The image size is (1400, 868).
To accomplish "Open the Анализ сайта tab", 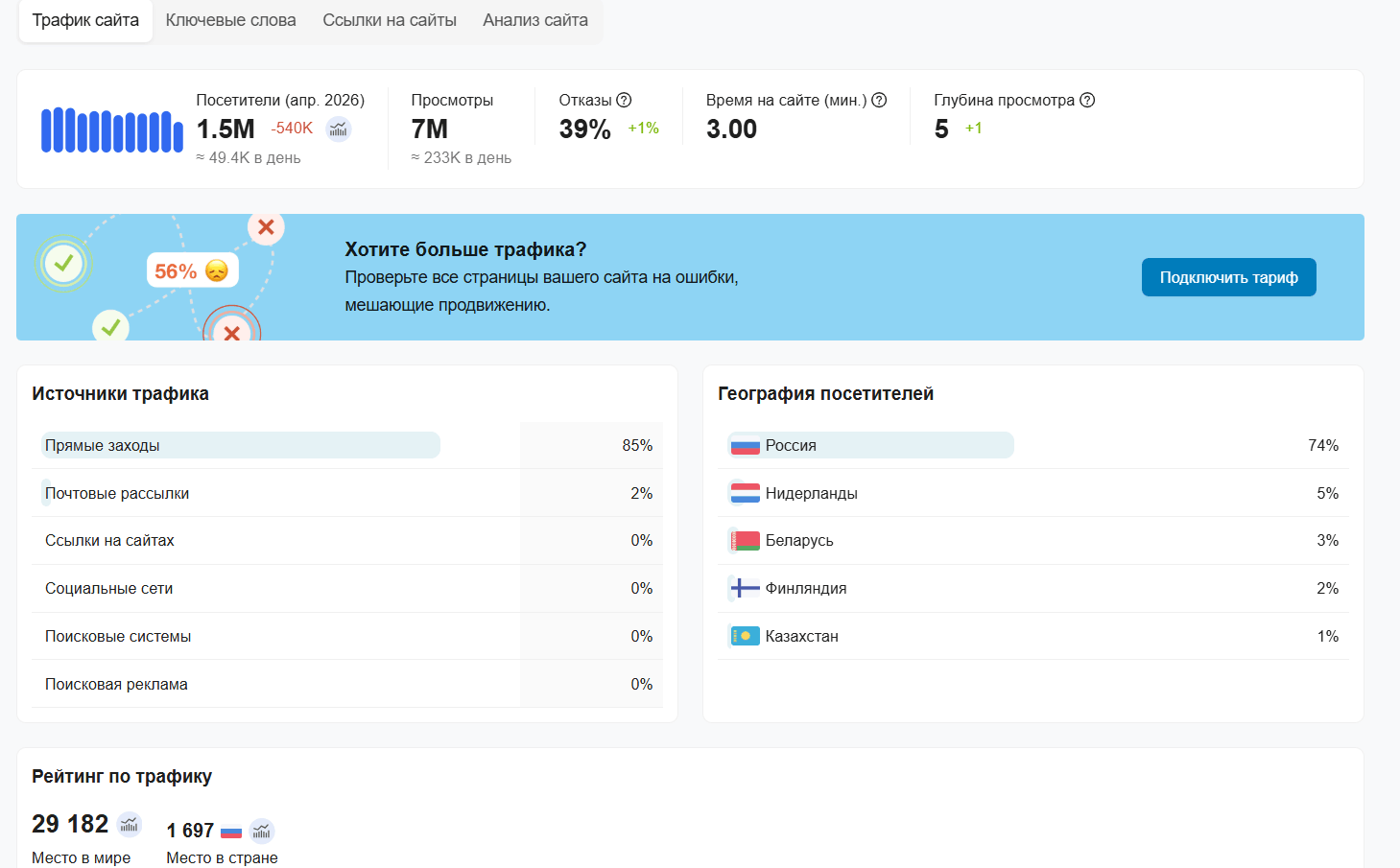I will tap(535, 20).
